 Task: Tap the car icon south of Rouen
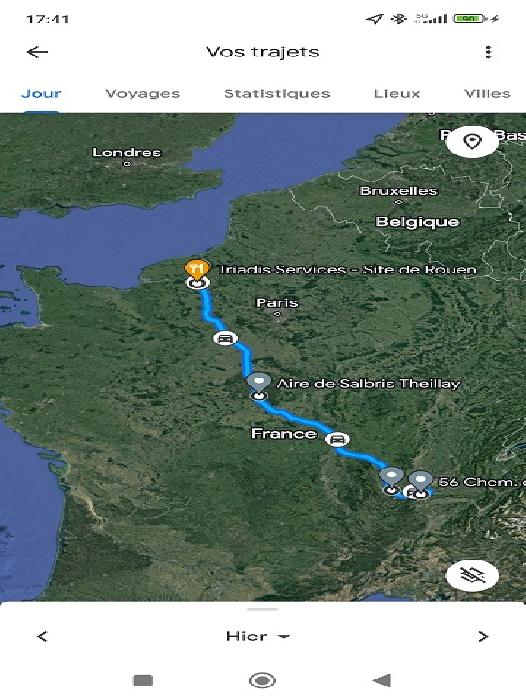pyautogui.click(x=225, y=338)
